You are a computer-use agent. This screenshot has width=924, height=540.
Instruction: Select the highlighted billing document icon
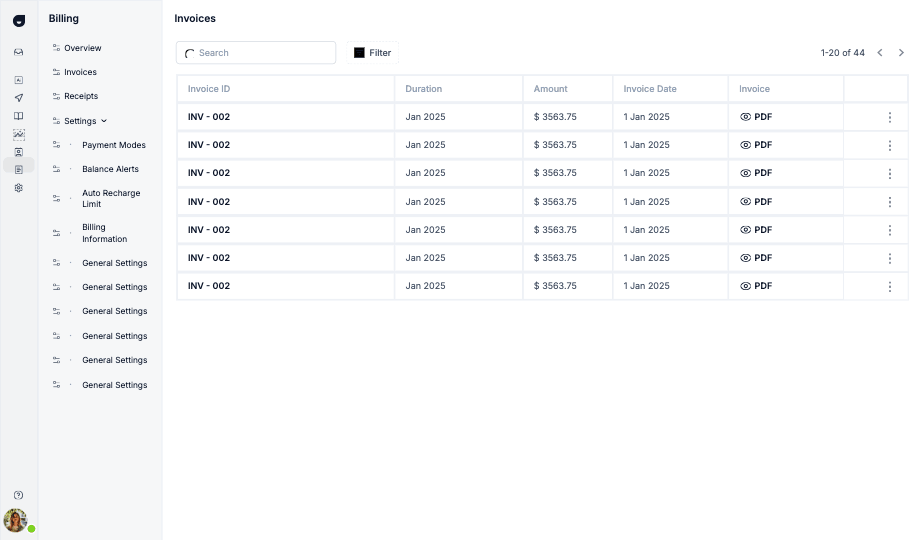(19, 170)
